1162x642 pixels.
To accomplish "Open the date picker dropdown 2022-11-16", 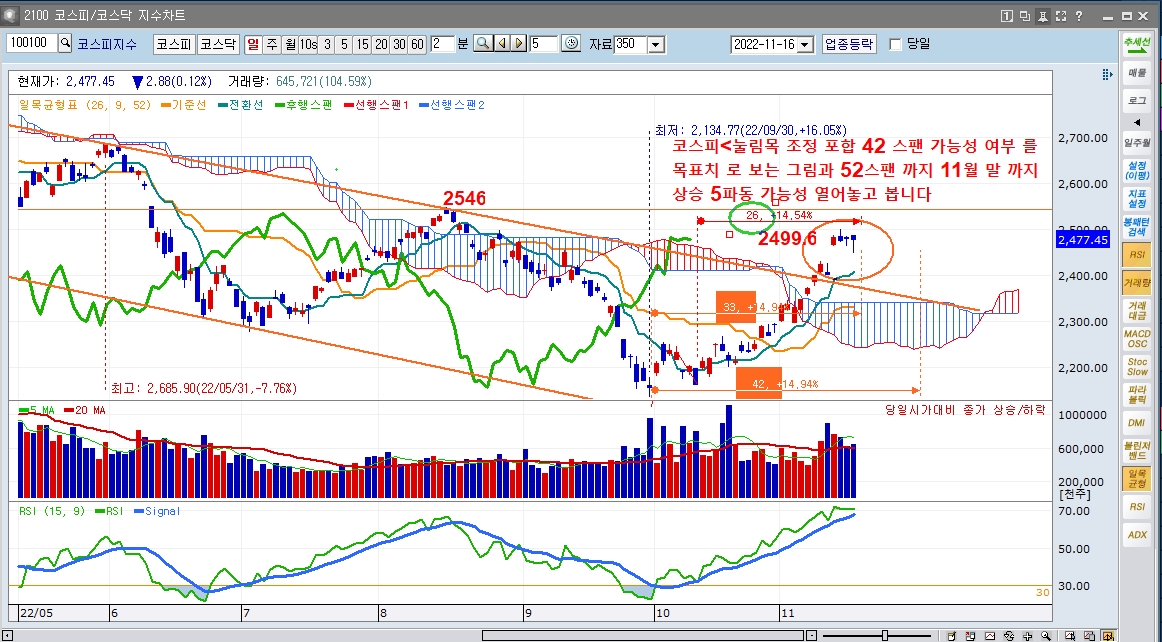I will click(806, 44).
